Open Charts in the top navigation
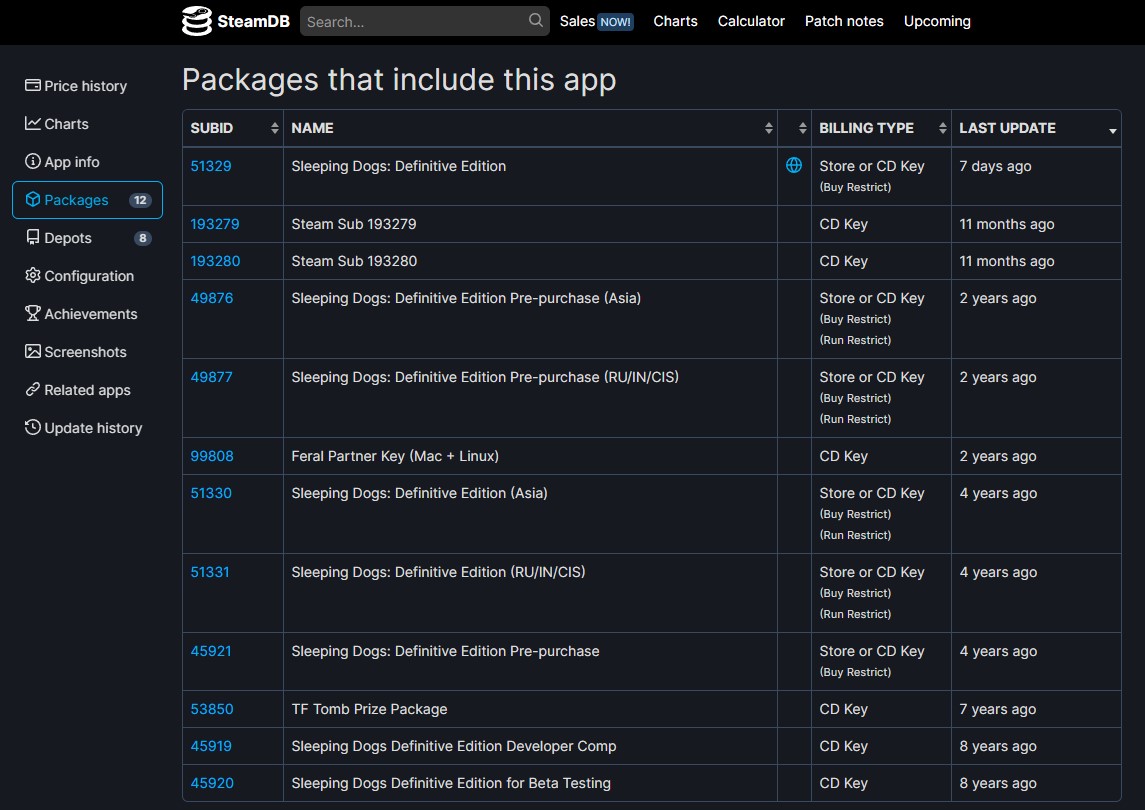Image resolution: width=1145 pixels, height=810 pixels. coord(675,21)
